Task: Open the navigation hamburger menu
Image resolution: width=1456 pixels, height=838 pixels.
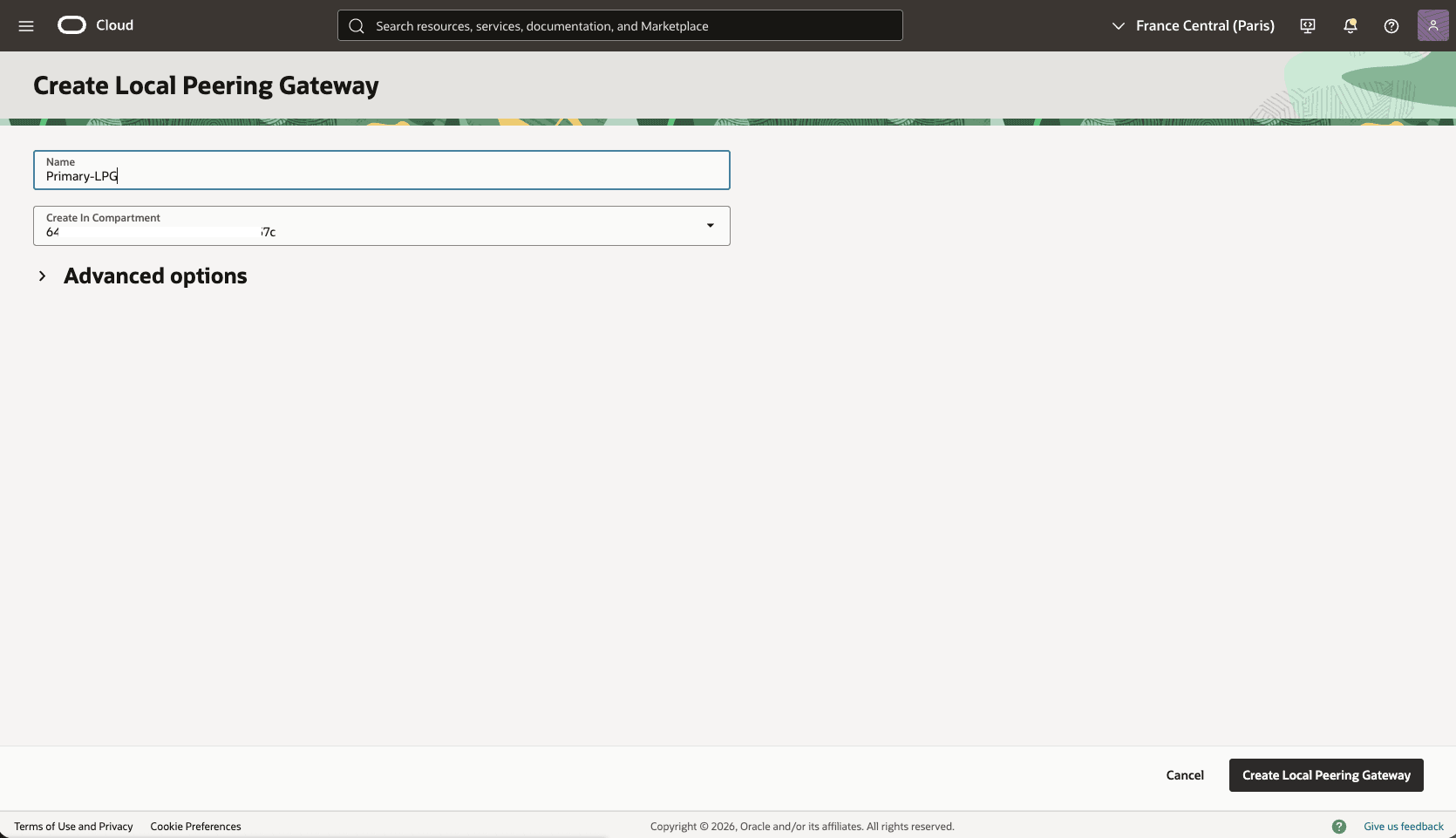Action: pyautogui.click(x=26, y=25)
